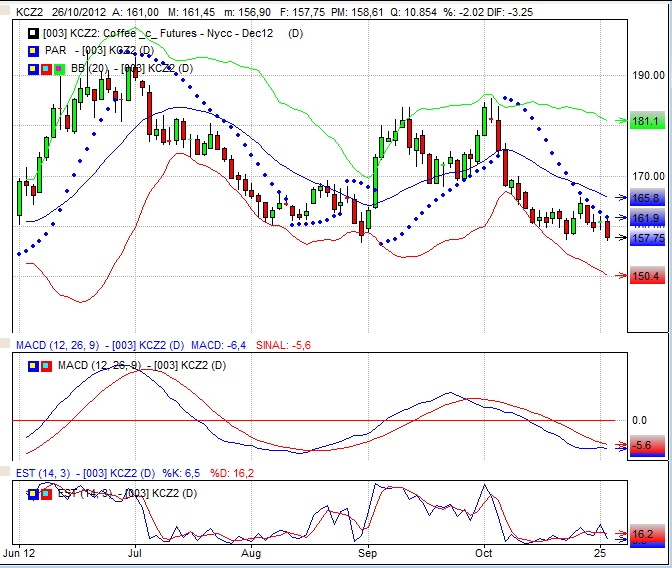This screenshot has height=568, width=672.
Task: Select the 157.75 last price tag
Action: pyautogui.click(x=647, y=238)
